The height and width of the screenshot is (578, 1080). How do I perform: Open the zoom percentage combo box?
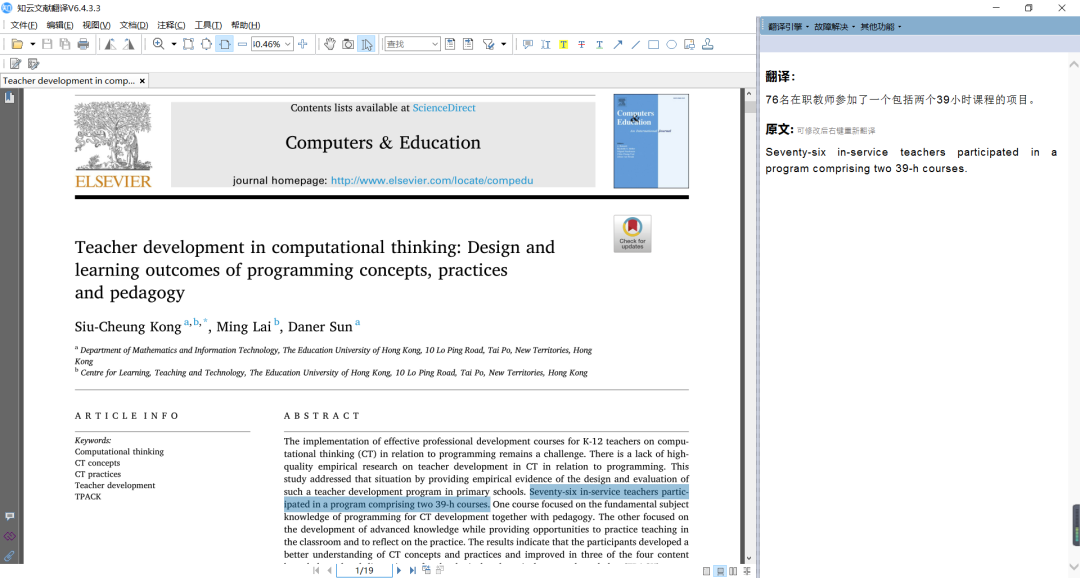[272, 44]
